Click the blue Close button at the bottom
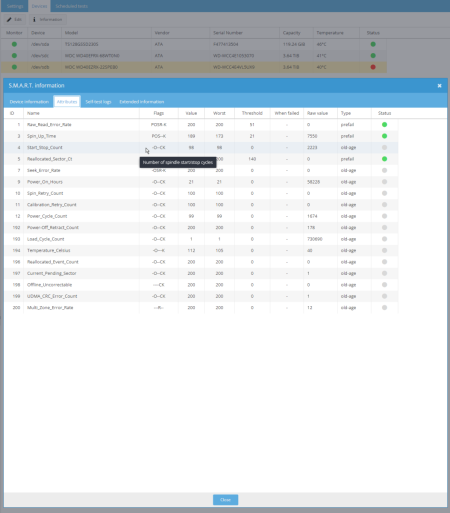 tap(225, 500)
